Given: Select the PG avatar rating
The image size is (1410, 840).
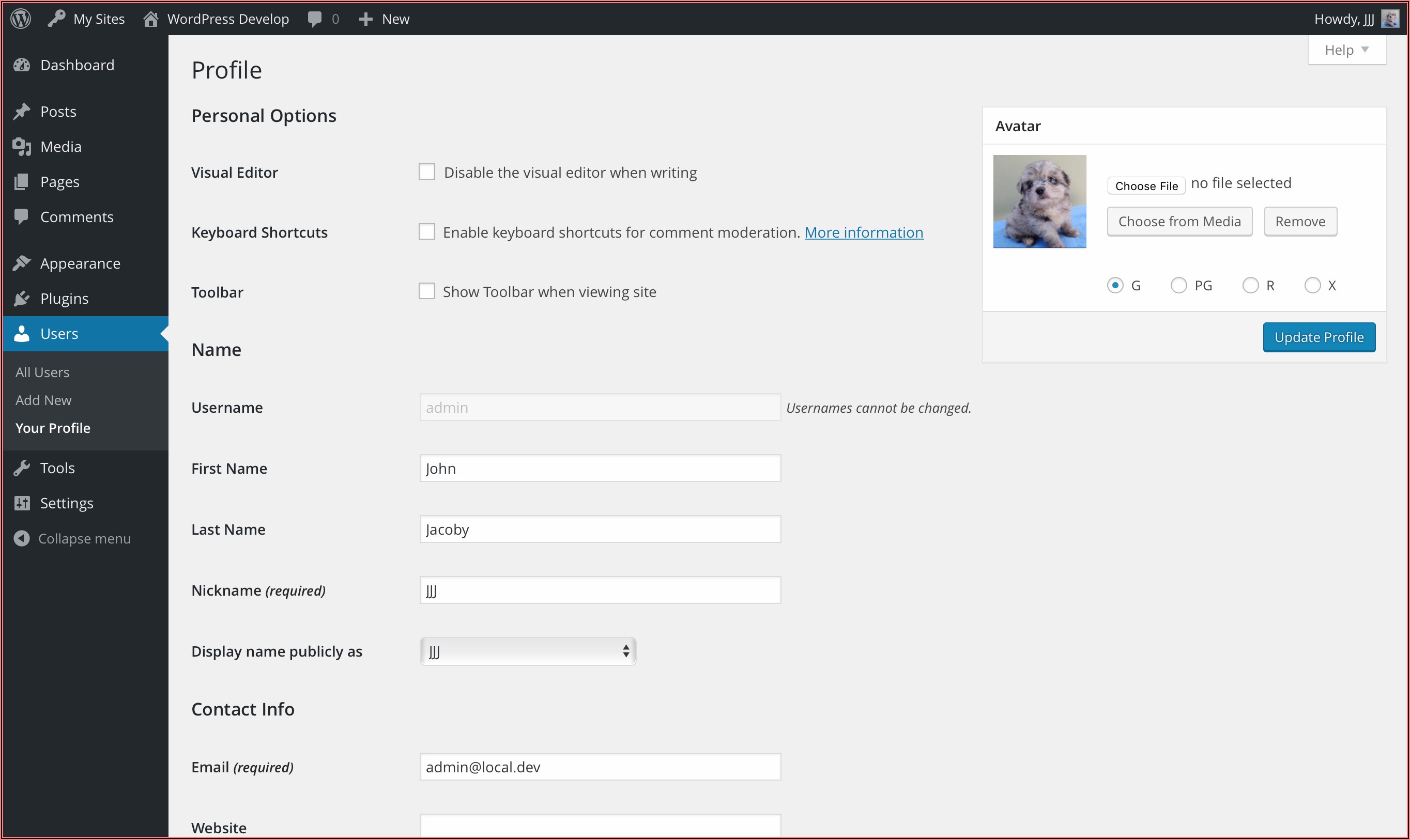Looking at the screenshot, I should 1178,285.
